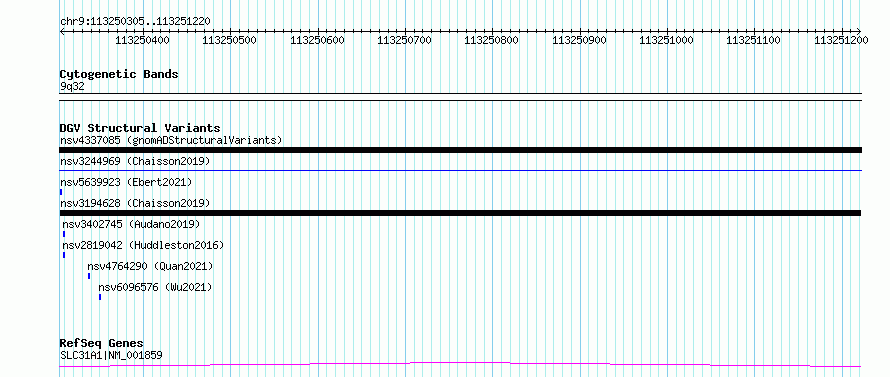Click ruler position 113251100
The width and height of the screenshot is (890, 377).
pos(754,40)
